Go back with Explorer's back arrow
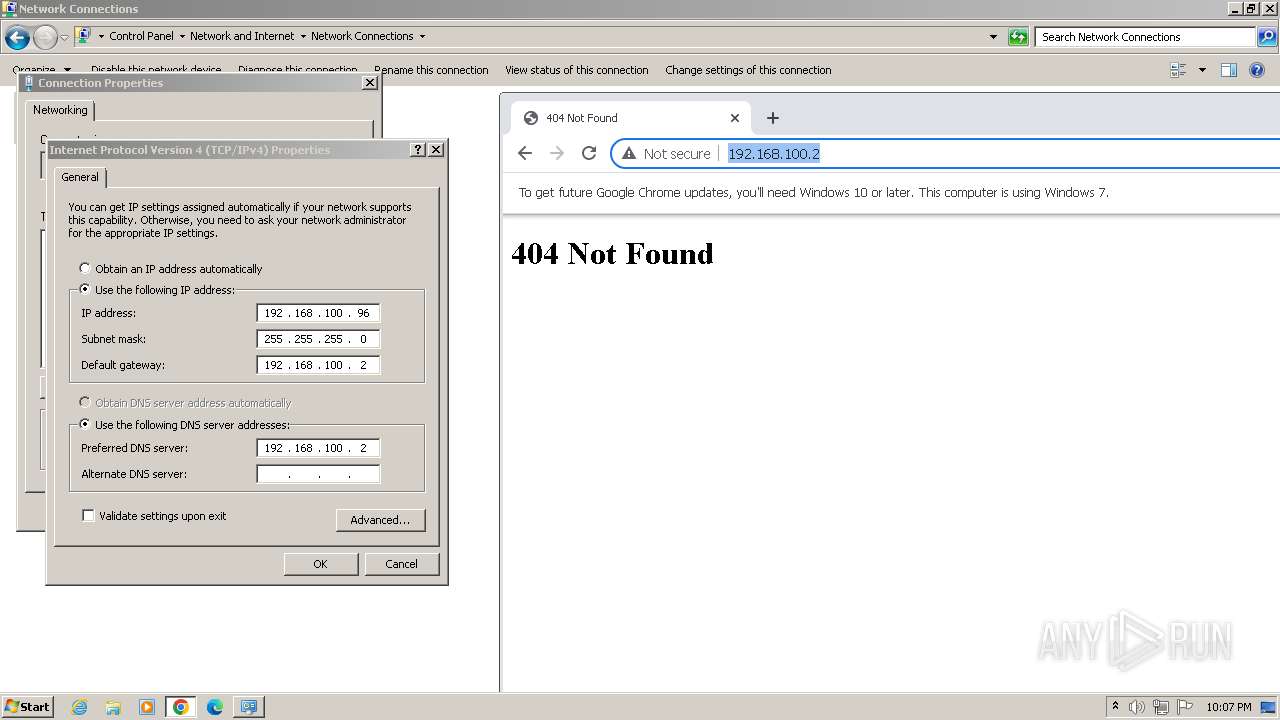The height and width of the screenshot is (720, 1280). tap(17, 38)
